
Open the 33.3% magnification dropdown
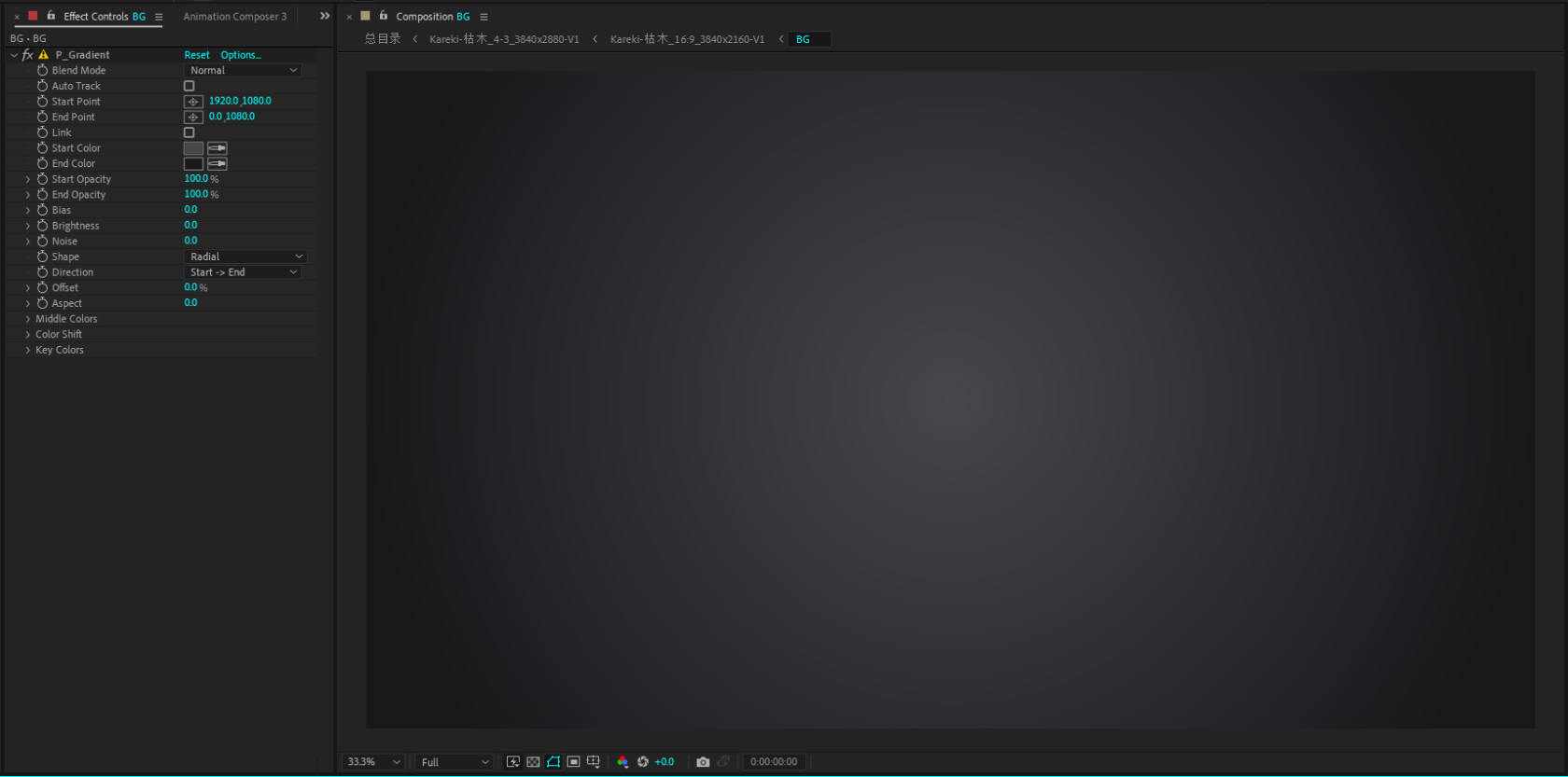pos(373,762)
